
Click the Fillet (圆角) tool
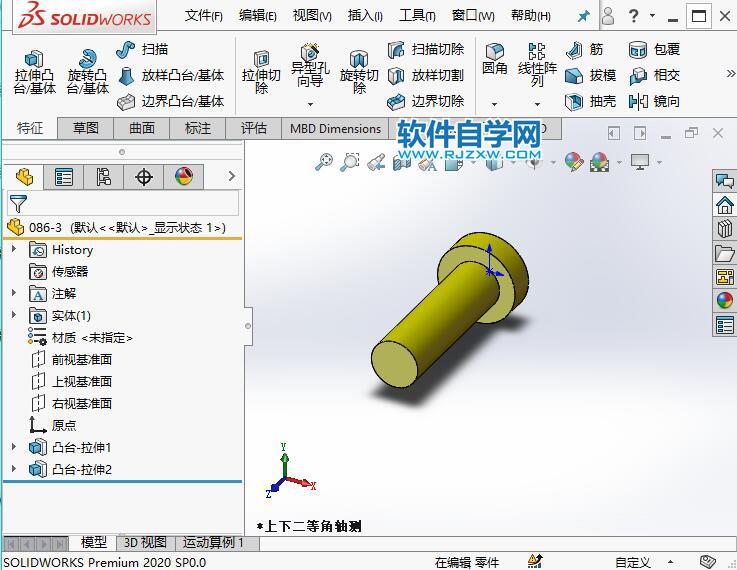[494, 59]
